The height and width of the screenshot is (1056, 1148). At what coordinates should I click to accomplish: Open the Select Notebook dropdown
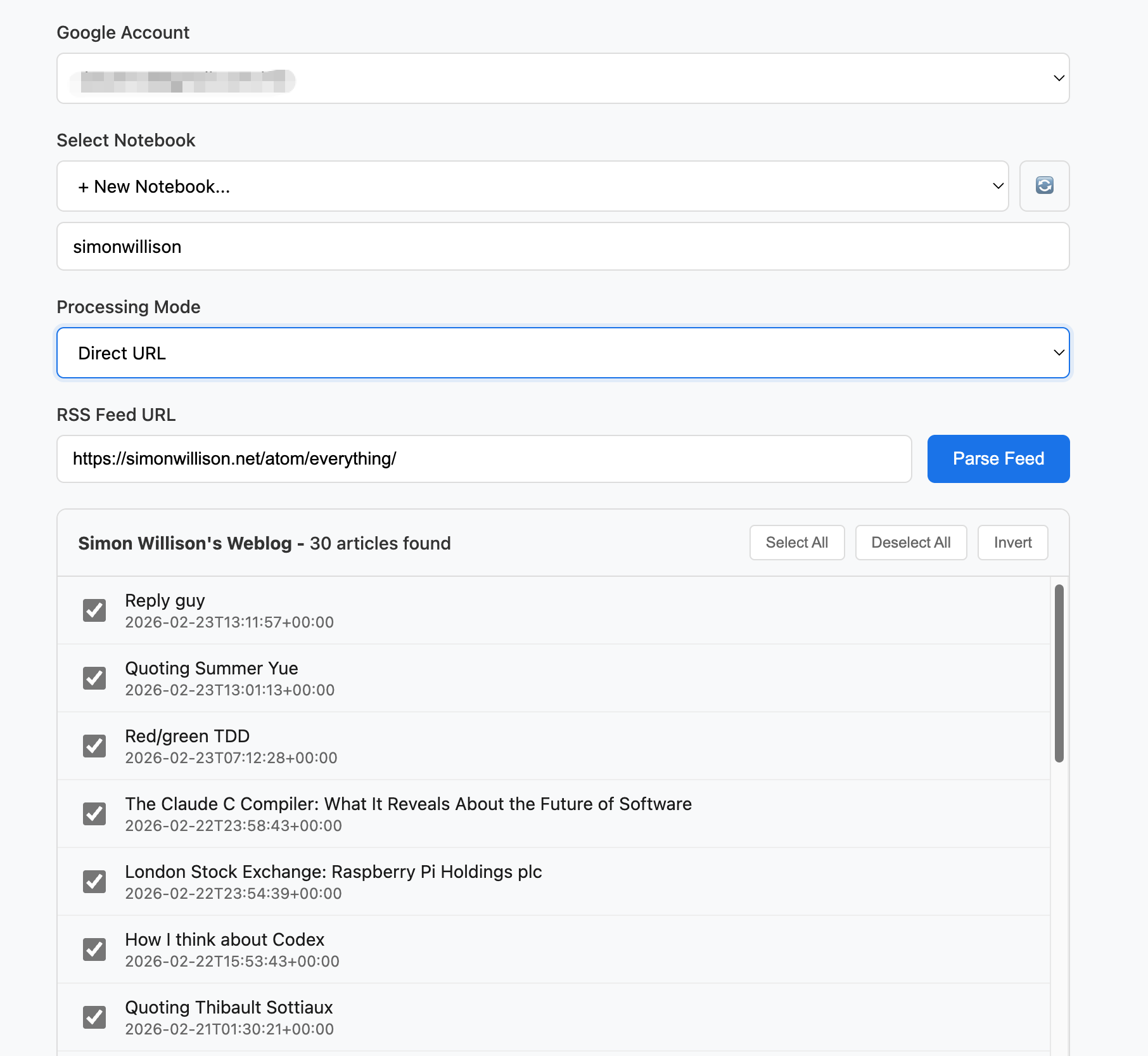[532, 186]
